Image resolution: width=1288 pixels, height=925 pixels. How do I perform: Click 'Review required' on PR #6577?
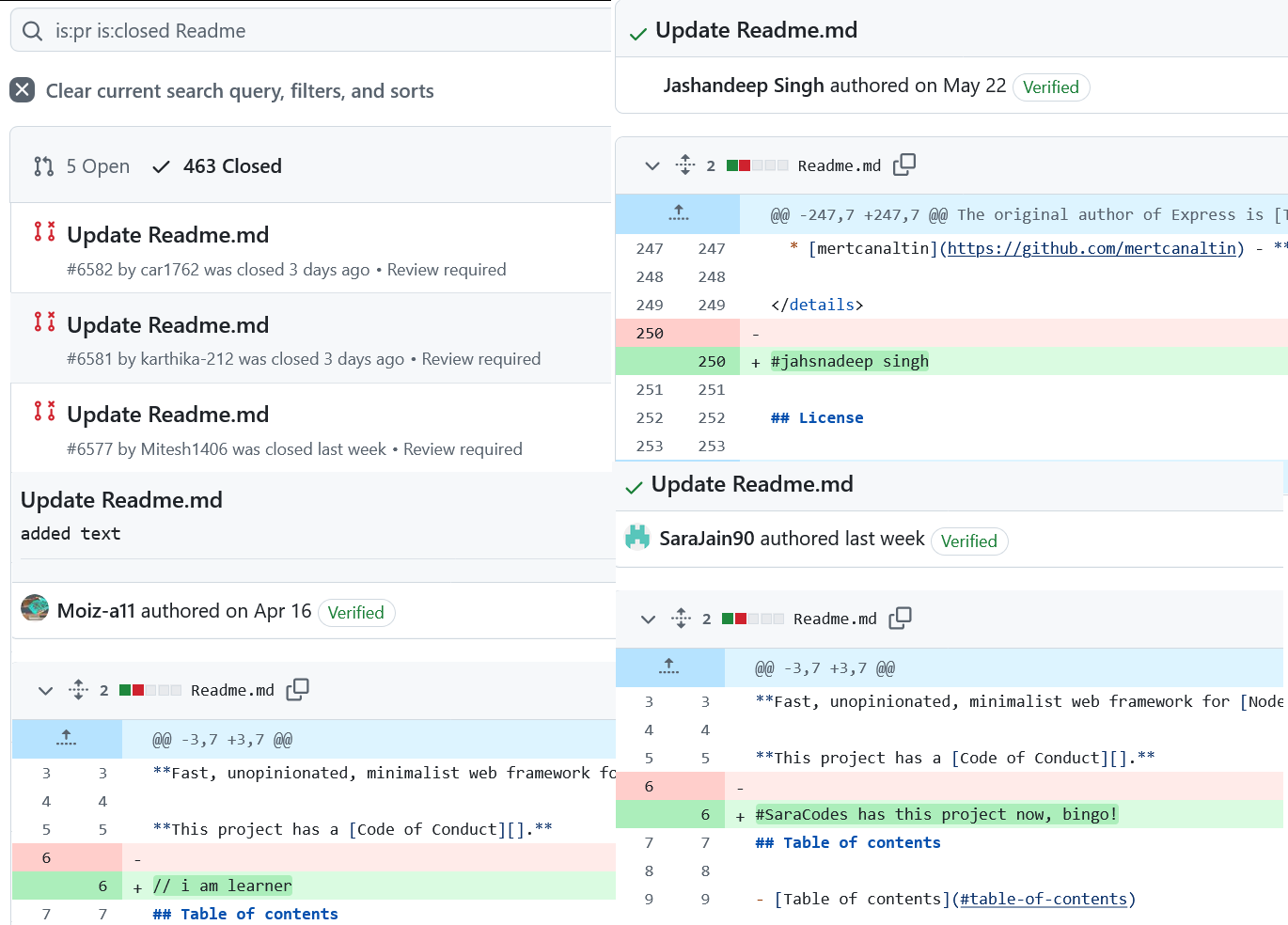(463, 449)
